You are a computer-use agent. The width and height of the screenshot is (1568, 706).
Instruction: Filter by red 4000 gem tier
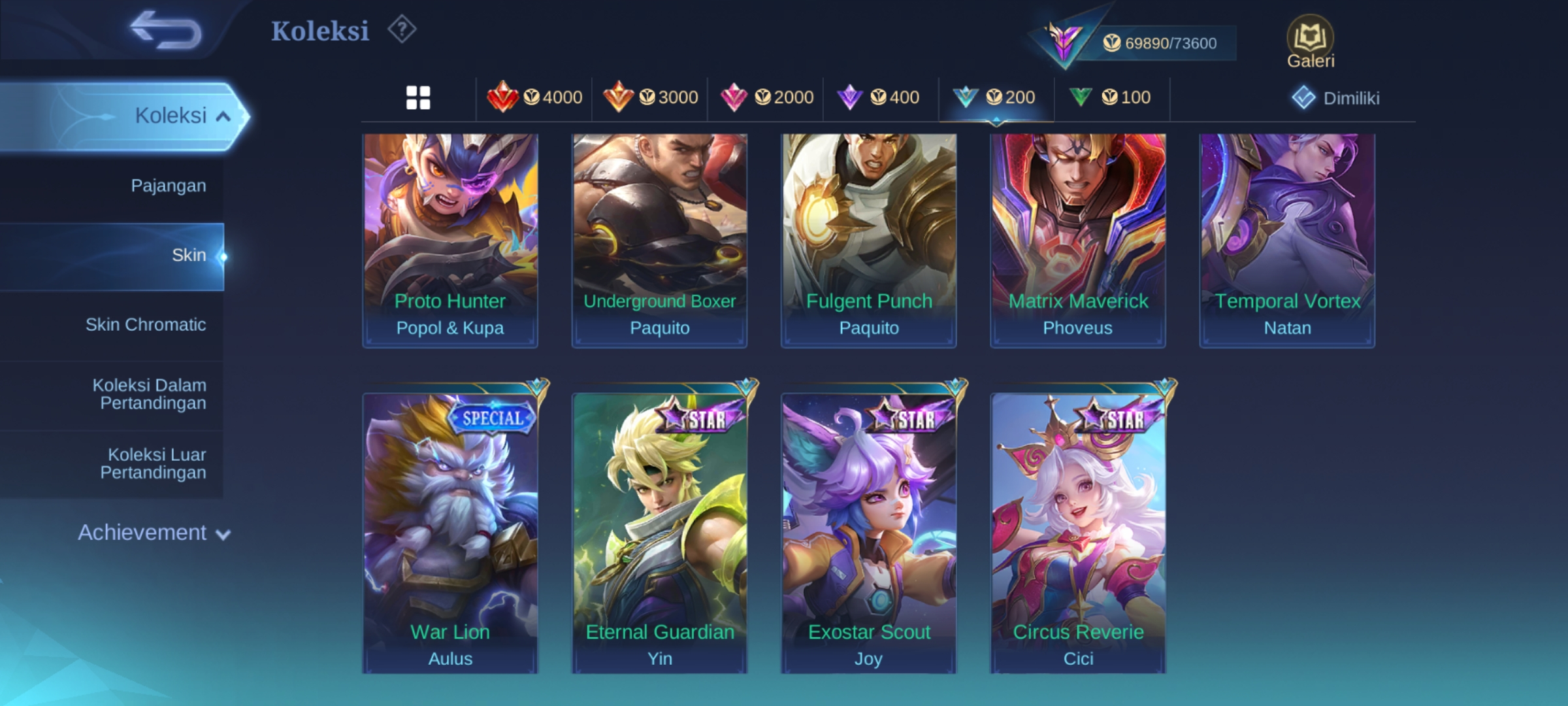point(534,97)
